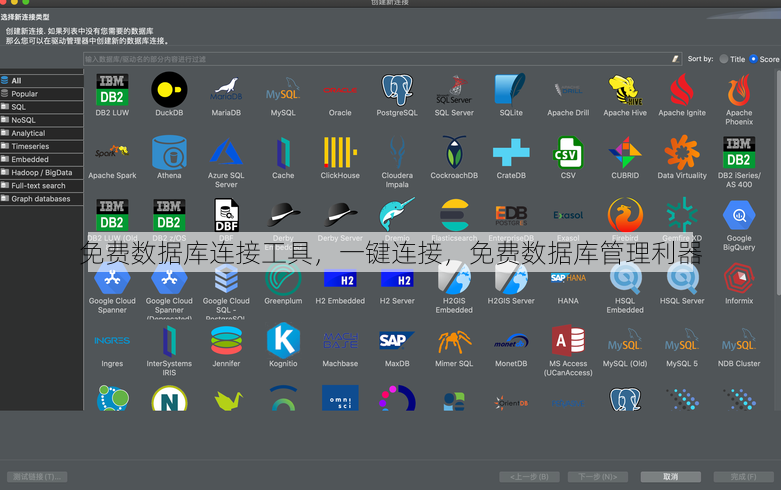Select the Informix icon
This screenshot has width=781, height=490.
point(739,279)
